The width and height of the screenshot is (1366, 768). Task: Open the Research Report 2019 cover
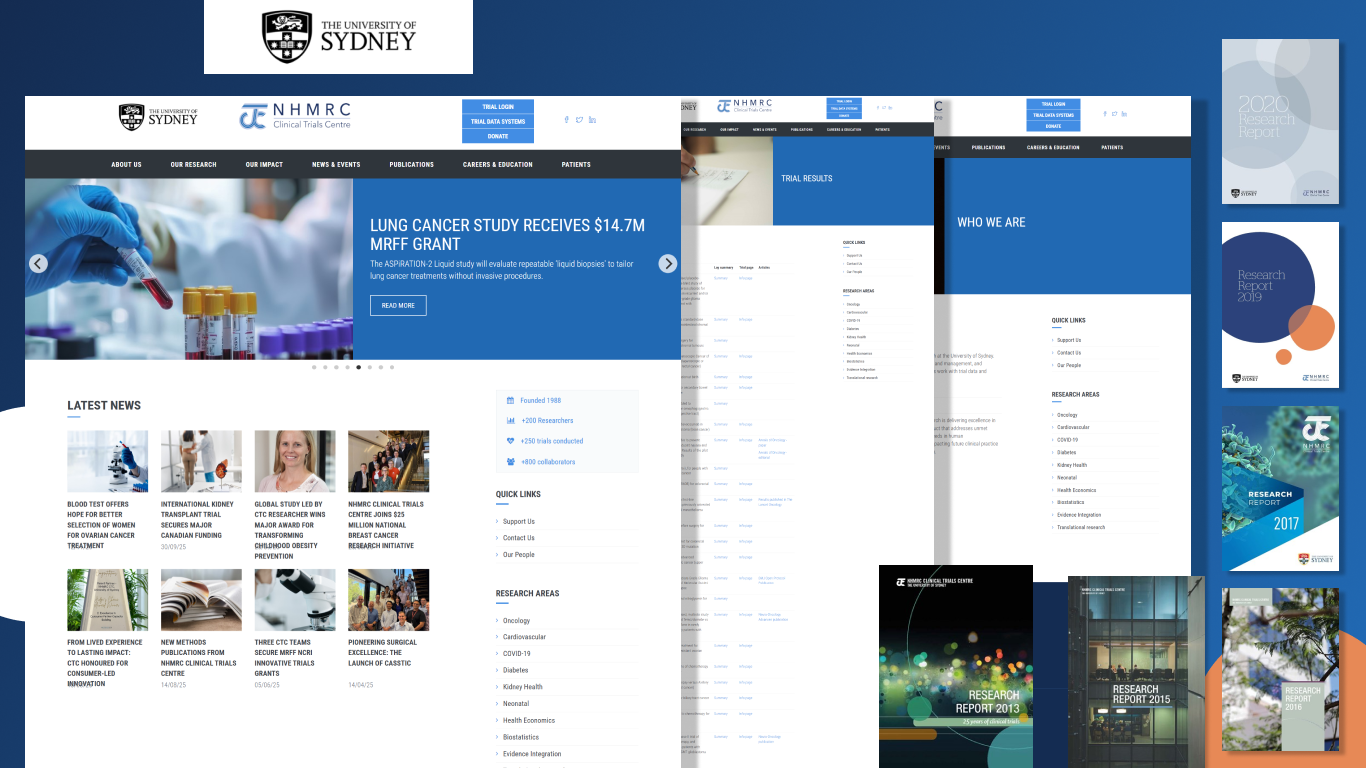click(1280, 305)
